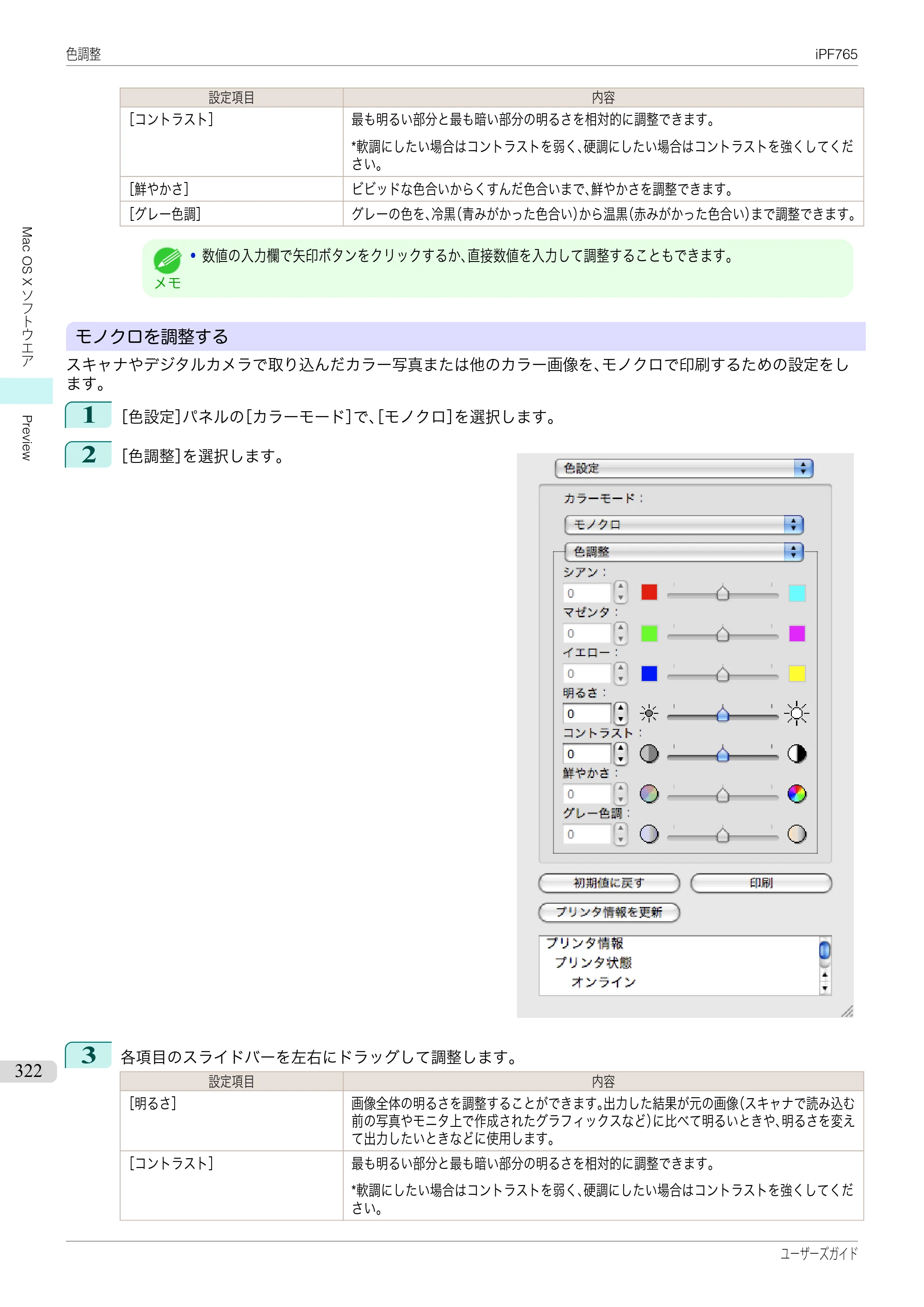Click the コントラスト stepper arrows
The image size is (924, 1307).
[620, 754]
